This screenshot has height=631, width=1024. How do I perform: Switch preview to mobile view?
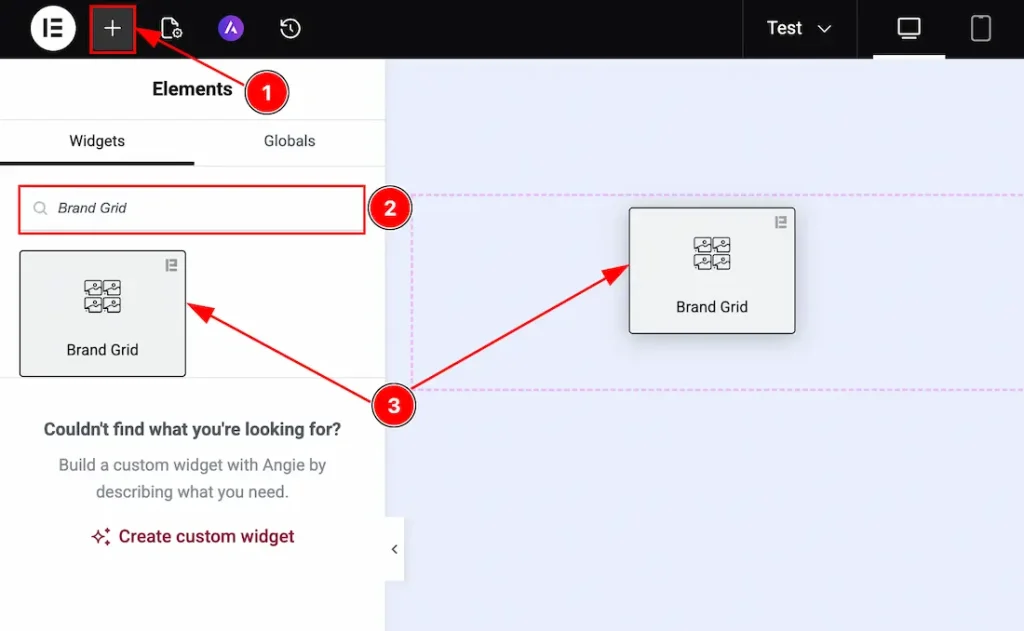click(x=980, y=28)
